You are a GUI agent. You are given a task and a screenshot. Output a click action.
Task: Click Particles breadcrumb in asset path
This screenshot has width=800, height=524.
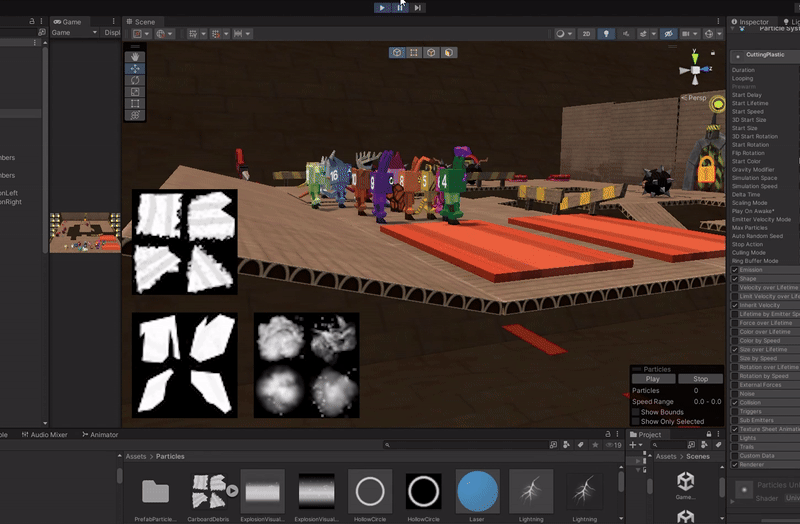click(170, 457)
